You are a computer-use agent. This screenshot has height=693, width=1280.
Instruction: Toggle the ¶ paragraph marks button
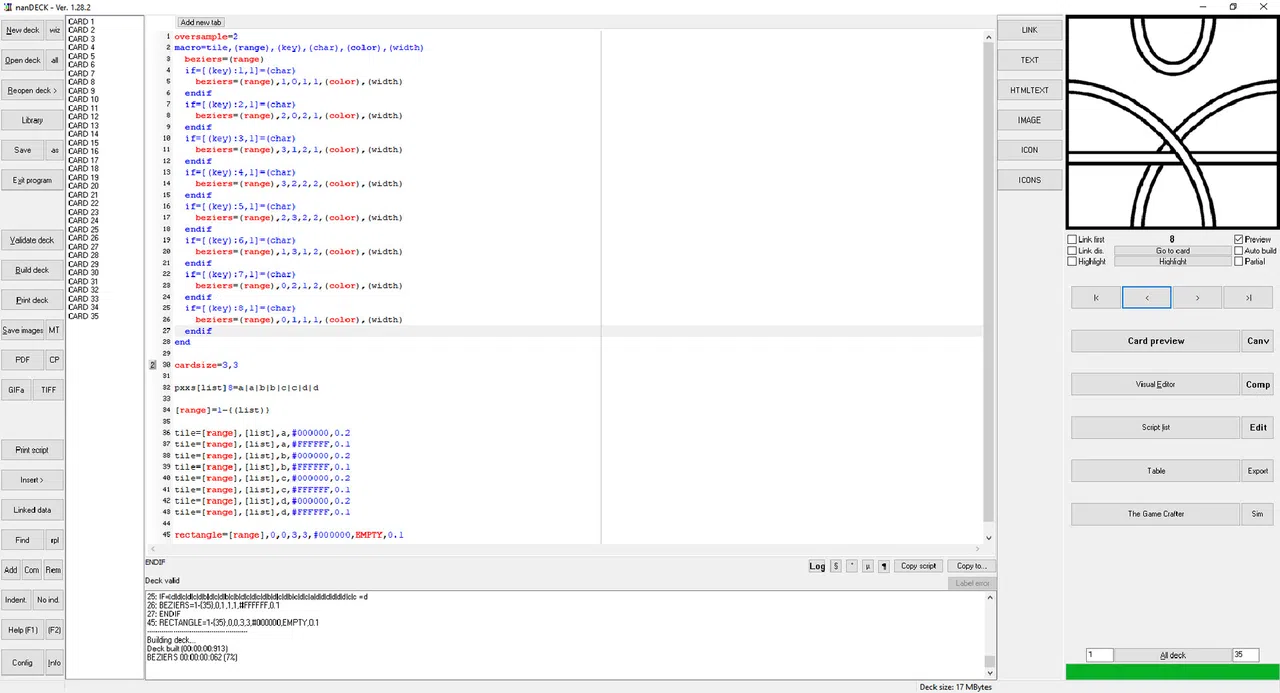click(884, 566)
